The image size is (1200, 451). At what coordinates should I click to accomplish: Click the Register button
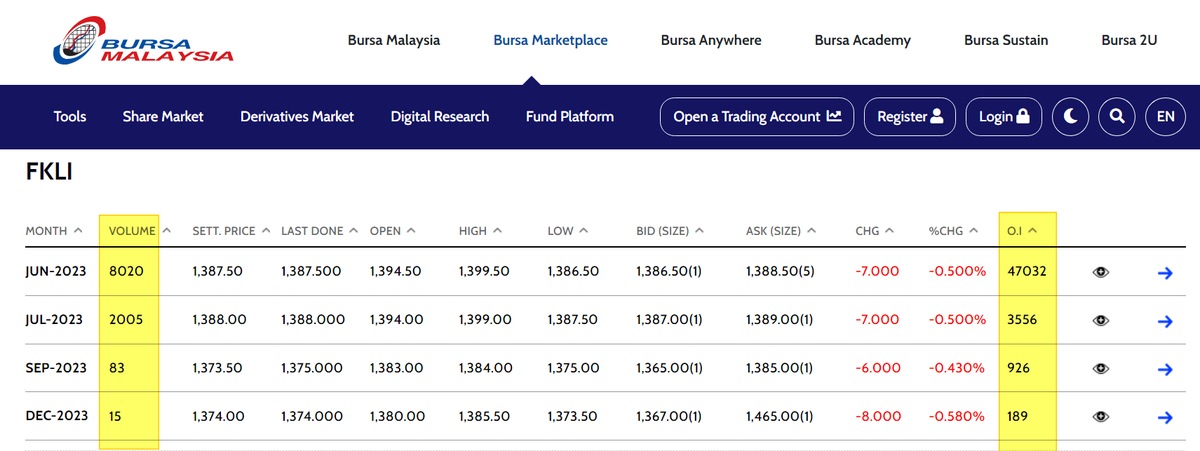(910, 117)
